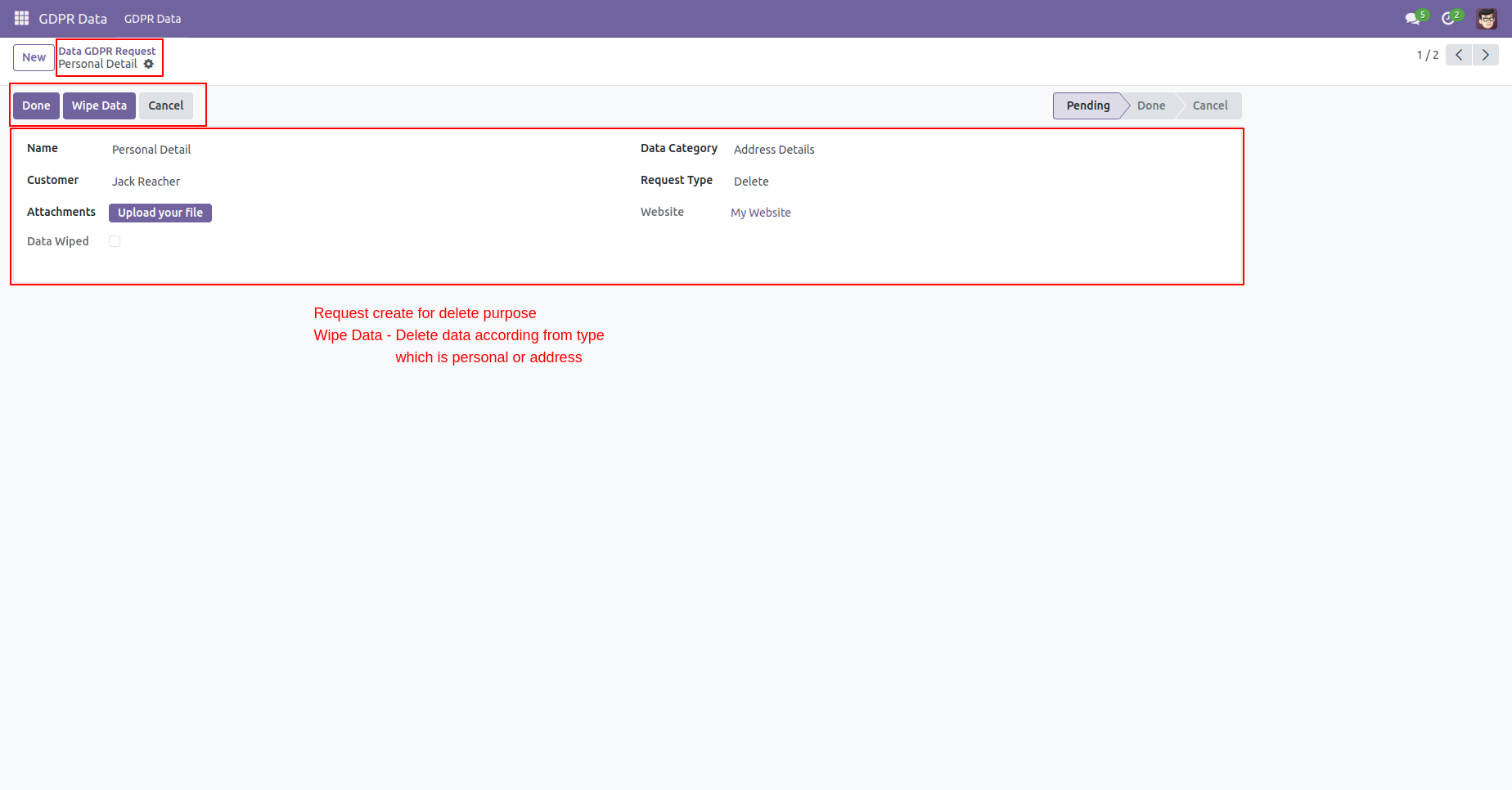Open the apps grid menu icon
Image resolution: width=1512 pixels, height=790 pixels.
point(22,18)
